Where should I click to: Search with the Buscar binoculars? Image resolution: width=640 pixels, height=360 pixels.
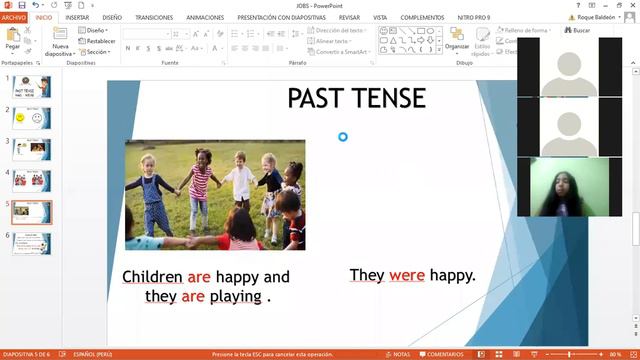tap(577, 30)
